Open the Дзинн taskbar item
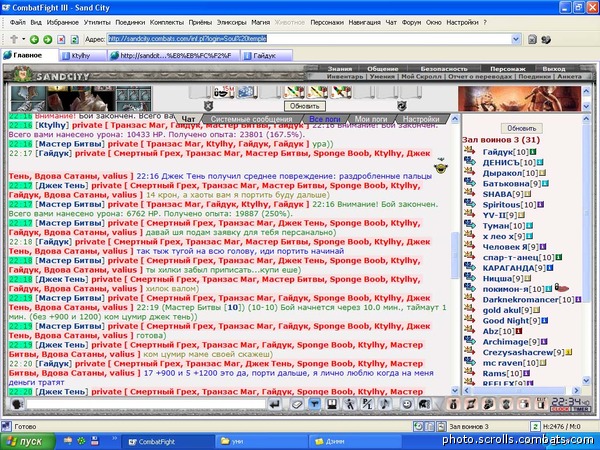600x450 pixels. coord(354,442)
